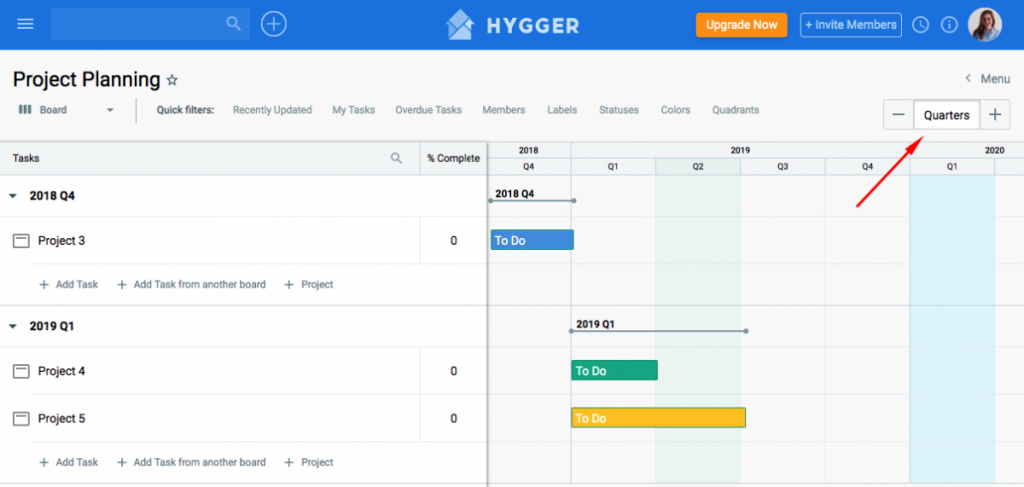
Task: Star the Project Planning board
Action: tap(172, 80)
